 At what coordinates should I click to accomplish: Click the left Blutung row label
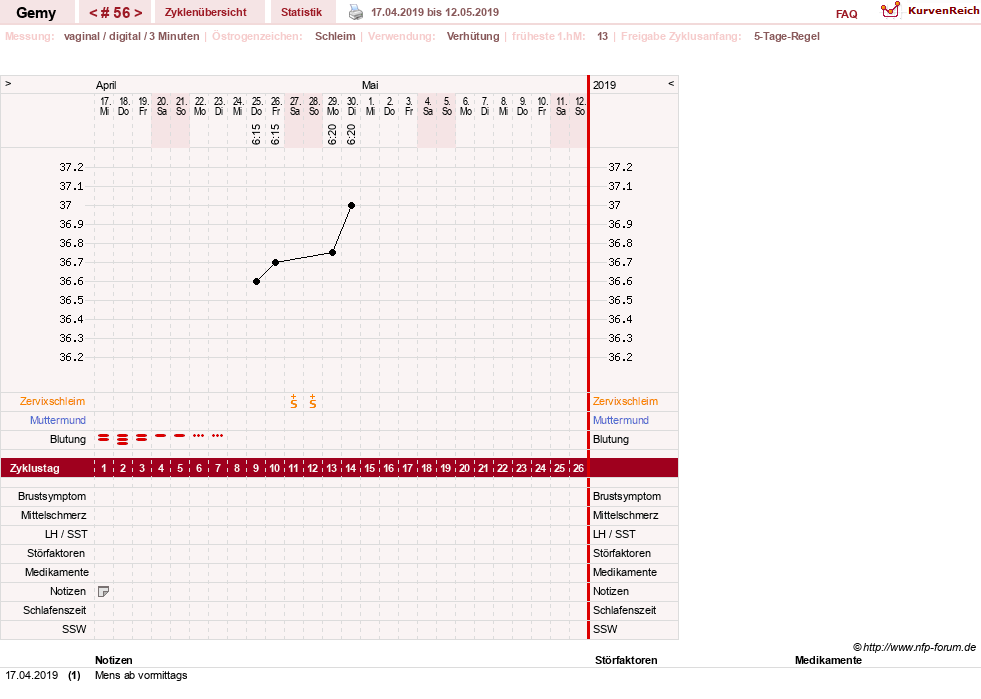[68, 439]
